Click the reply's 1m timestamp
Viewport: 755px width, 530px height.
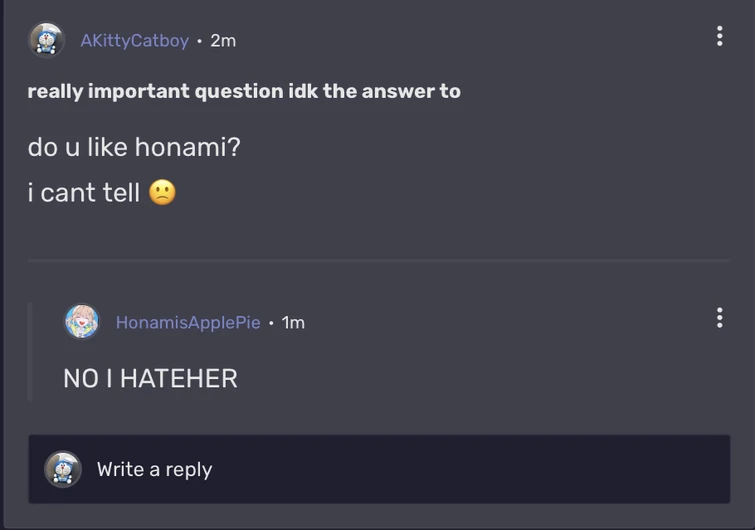pos(293,322)
